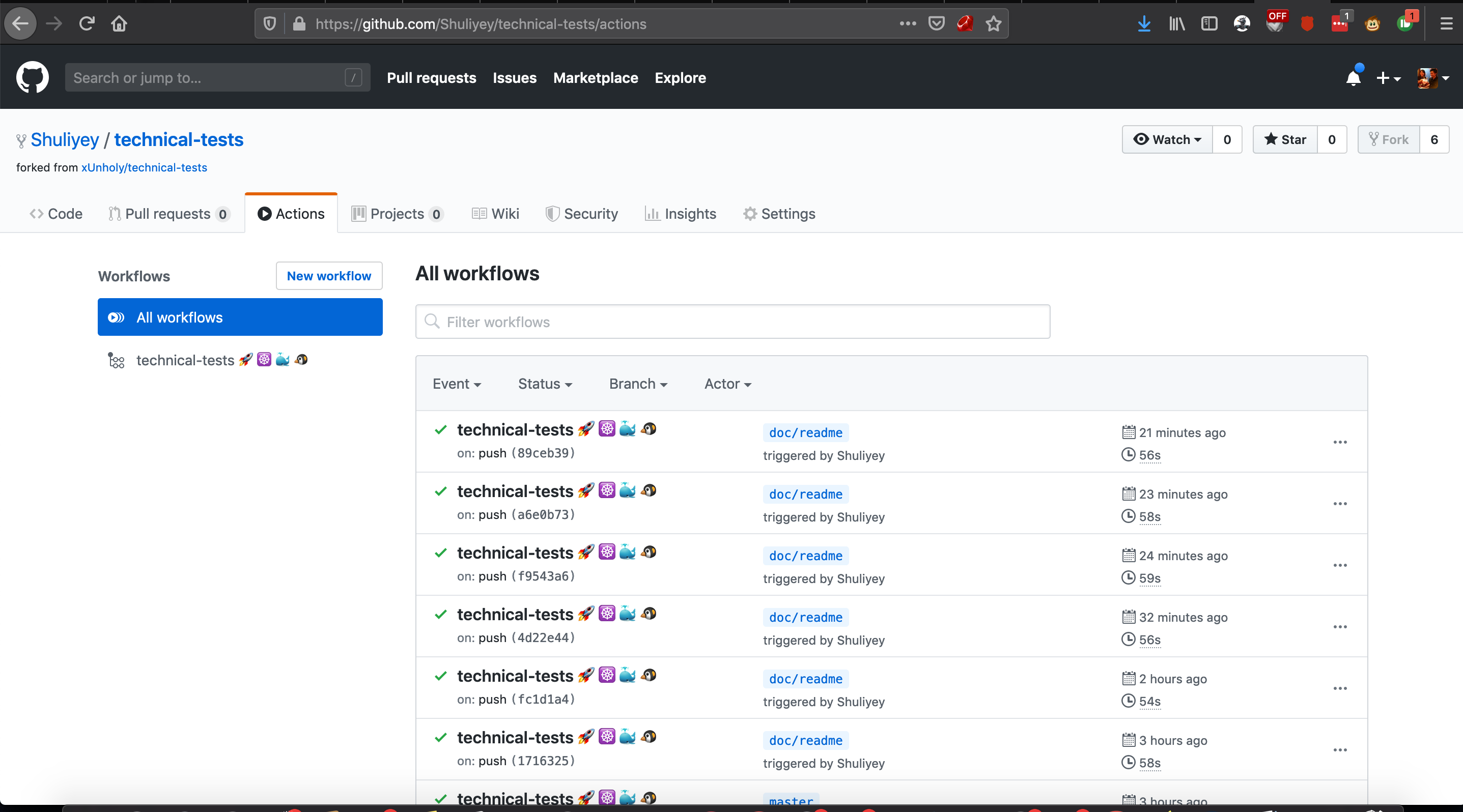
Task: Click the browser reload button
Action: pos(87,24)
